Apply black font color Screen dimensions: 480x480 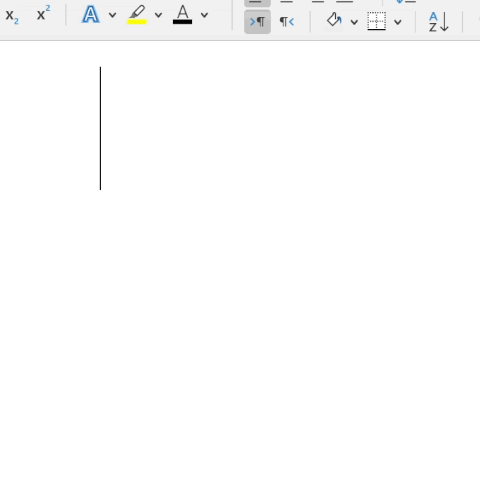[x=182, y=15]
